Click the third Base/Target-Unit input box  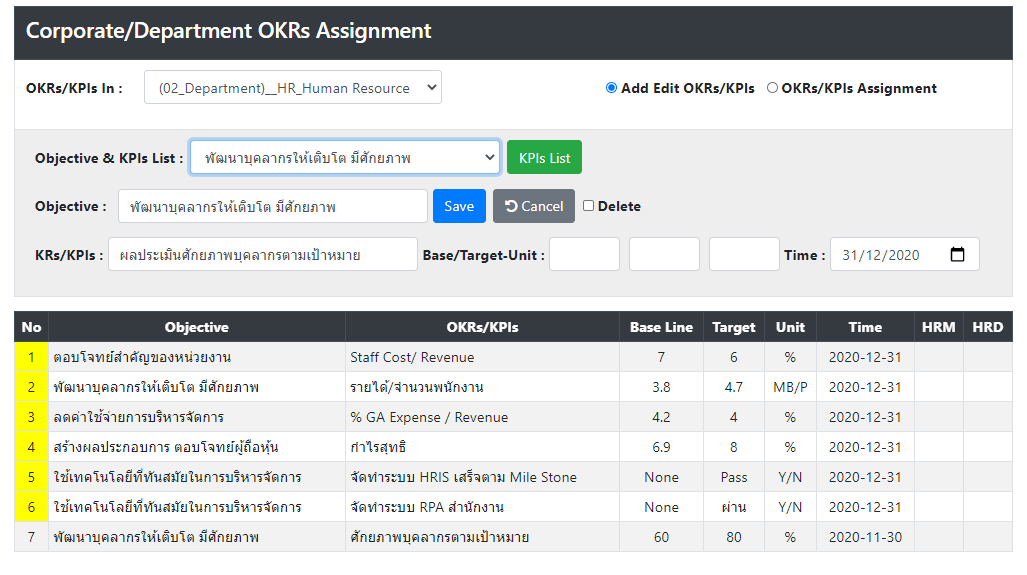coord(744,254)
